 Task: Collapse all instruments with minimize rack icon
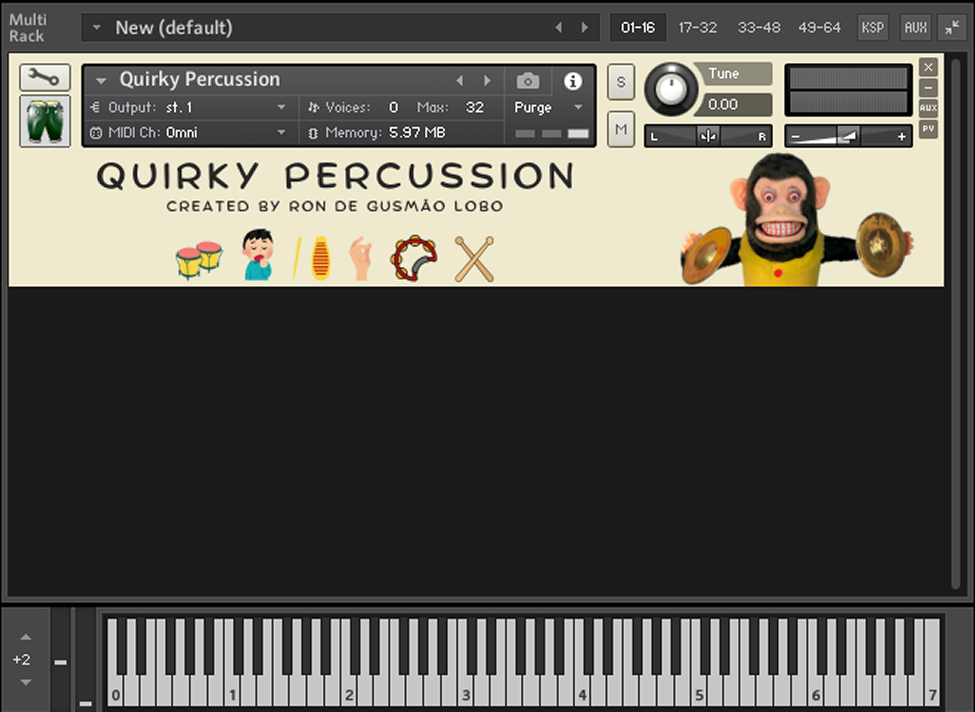pyautogui.click(x=952, y=27)
